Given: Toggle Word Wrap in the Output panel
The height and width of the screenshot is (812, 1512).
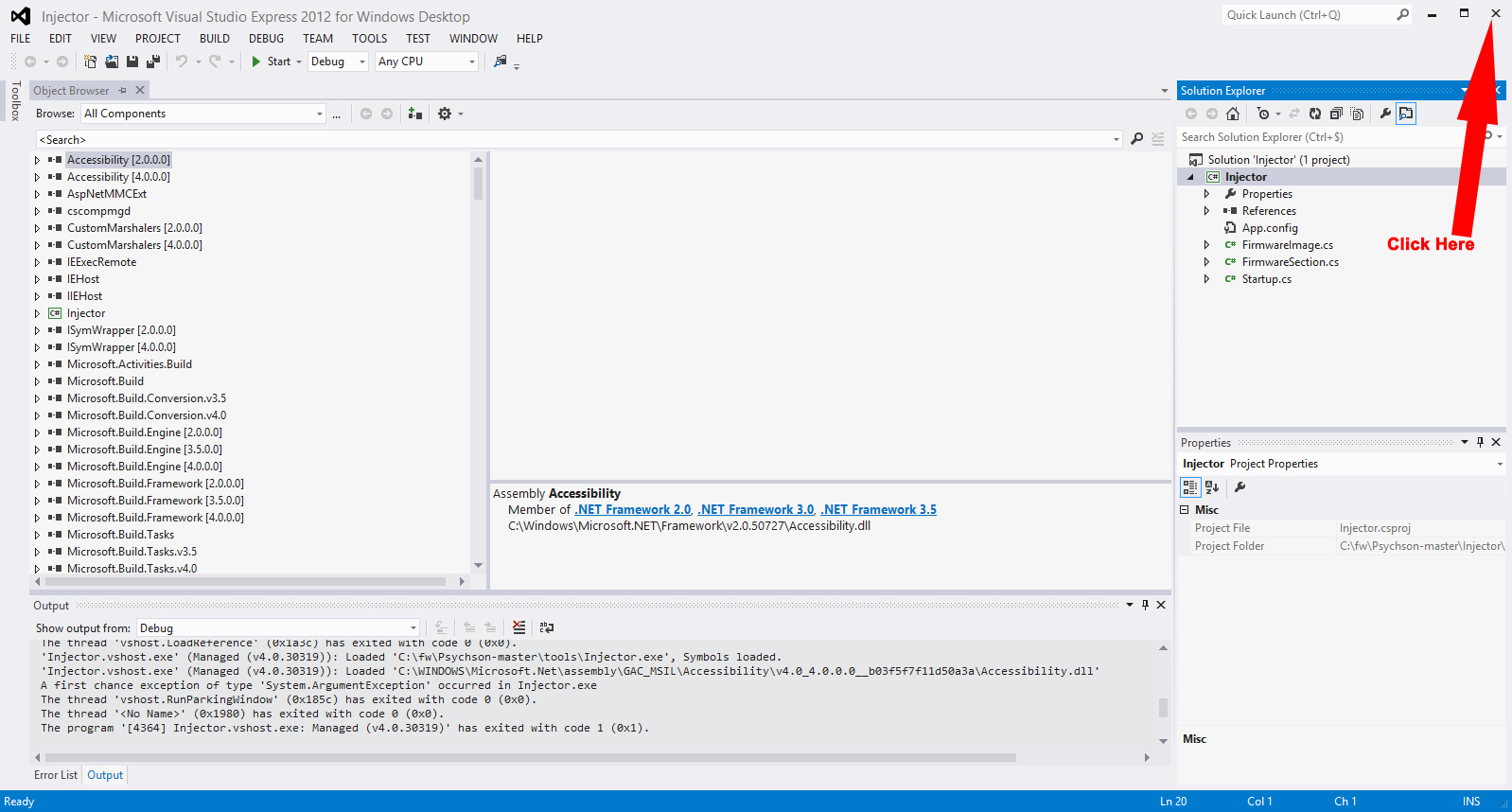Looking at the screenshot, I should click(x=547, y=627).
